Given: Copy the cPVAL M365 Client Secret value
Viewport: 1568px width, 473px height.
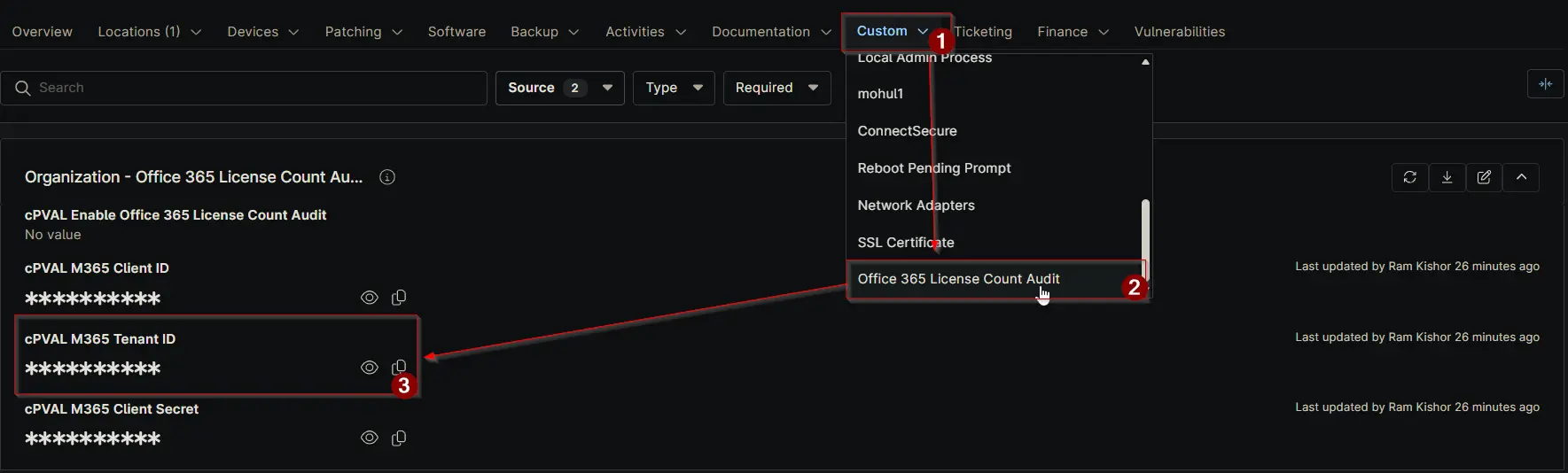Looking at the screenshot, I should coord(399,438).
